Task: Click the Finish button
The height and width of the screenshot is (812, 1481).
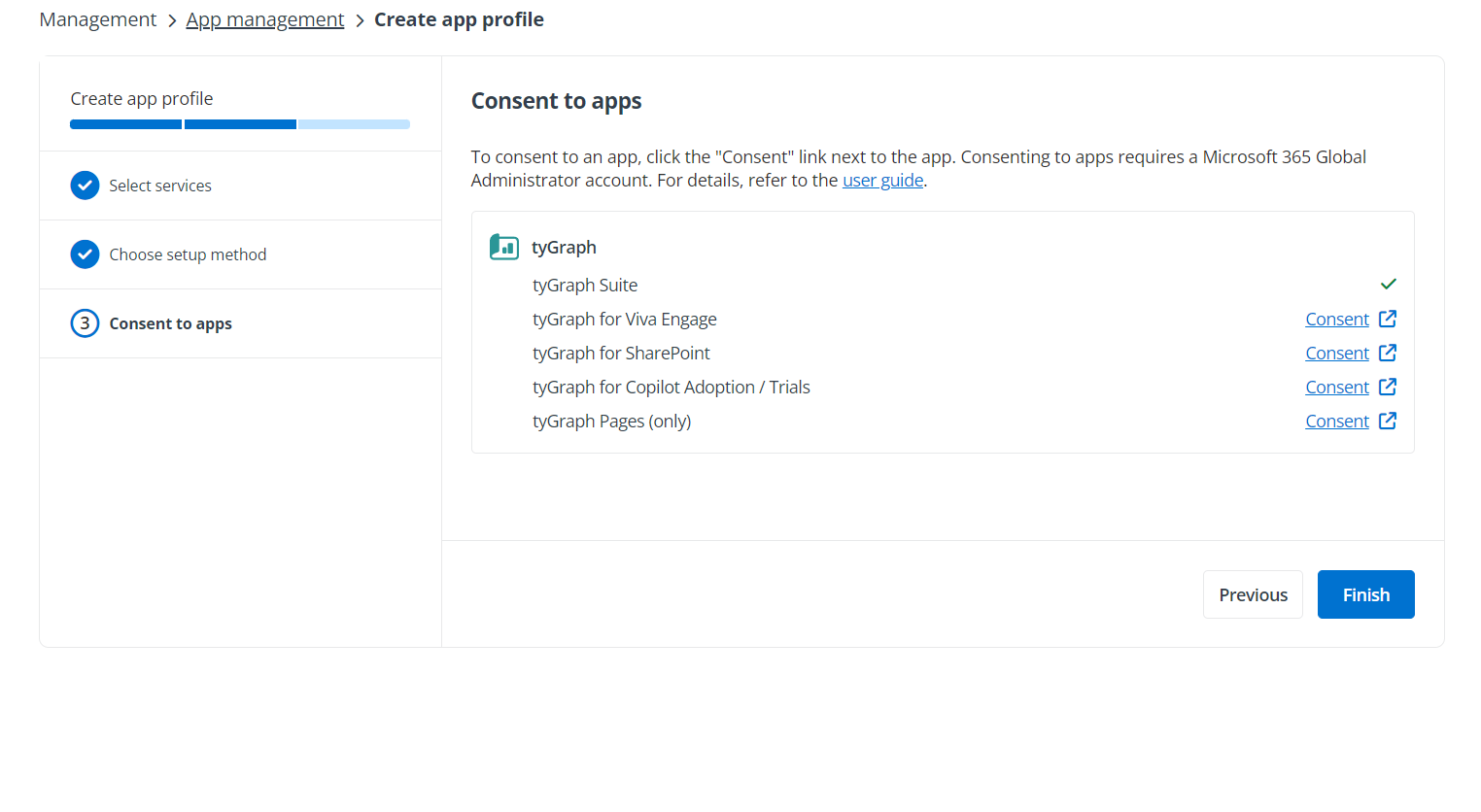Action: pyautogui.click(x=1365, y=593)
